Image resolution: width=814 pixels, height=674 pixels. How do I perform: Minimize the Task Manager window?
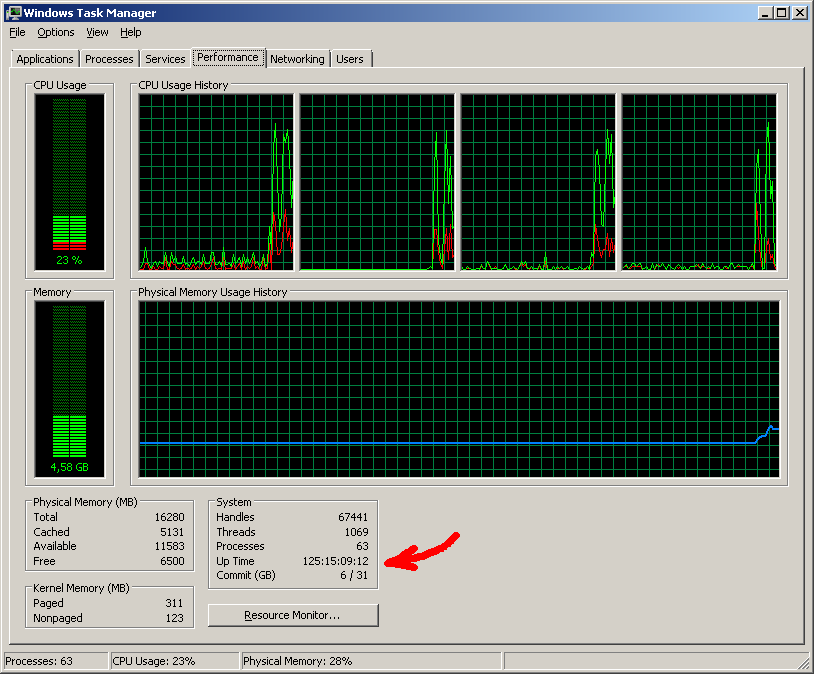tap(765, 13)
